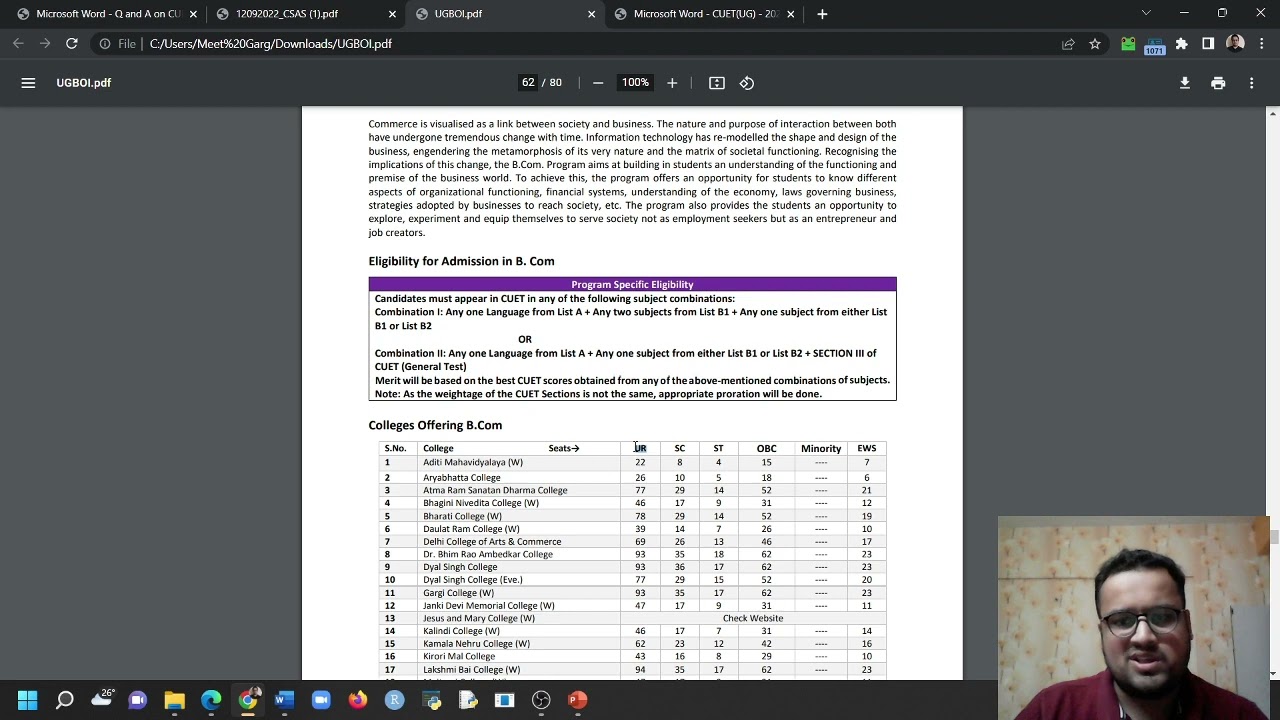Launch Microsoft Edge from the taskbar
Image resolution: width=1280 pixels, height=720 pixels.
click(211, 700)
